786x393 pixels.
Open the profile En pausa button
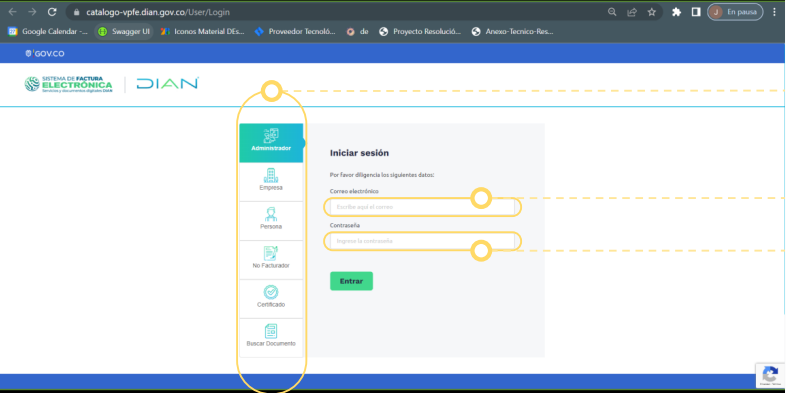click(735, 12)
